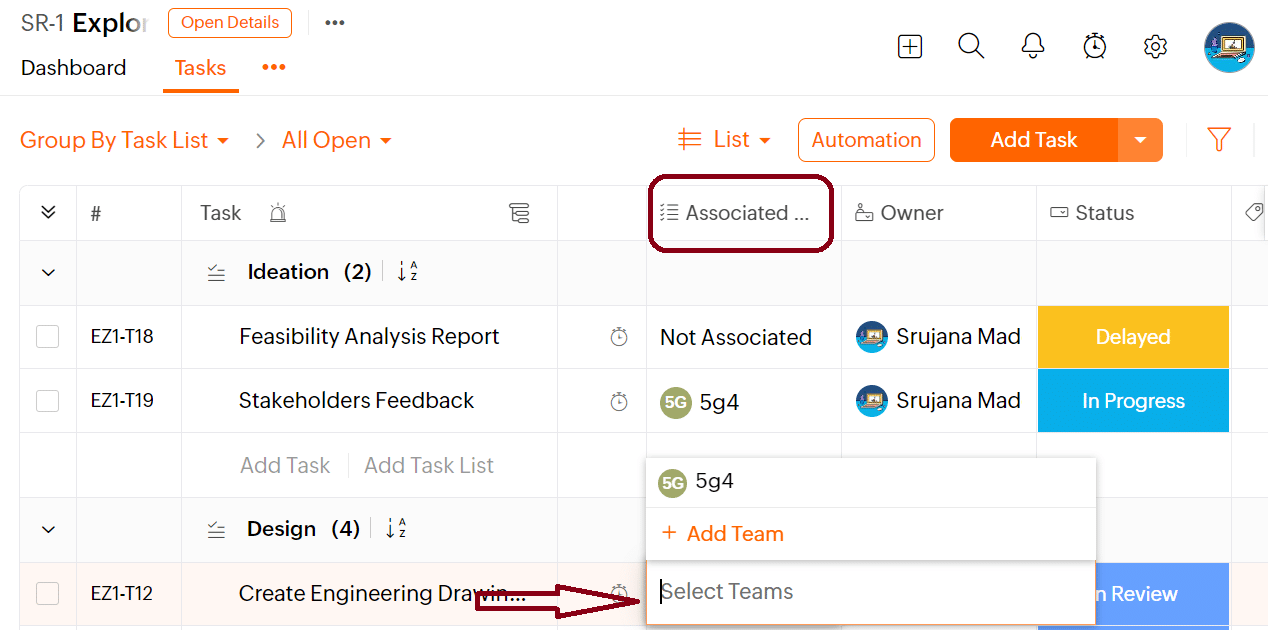This screenshot has width=1268, height=630.
Task: Click task ID EZ1-T12
Action: tap(122, 594)
